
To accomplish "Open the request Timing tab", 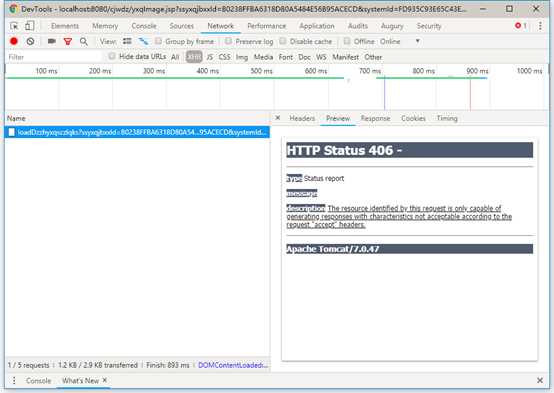I will tap(447, 118).
